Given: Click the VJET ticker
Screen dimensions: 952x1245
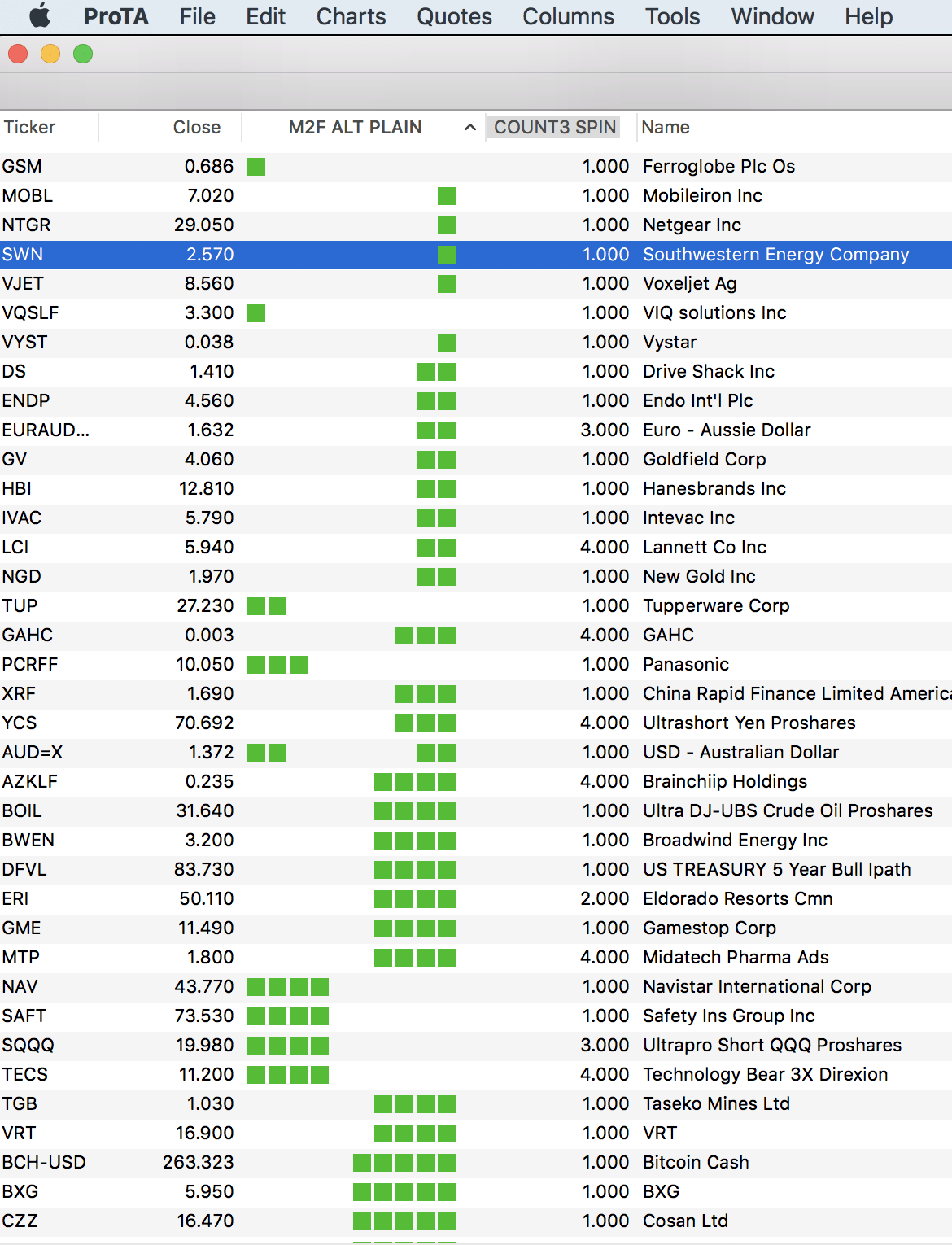Looking at the screenshot, I should pos(24,284).
